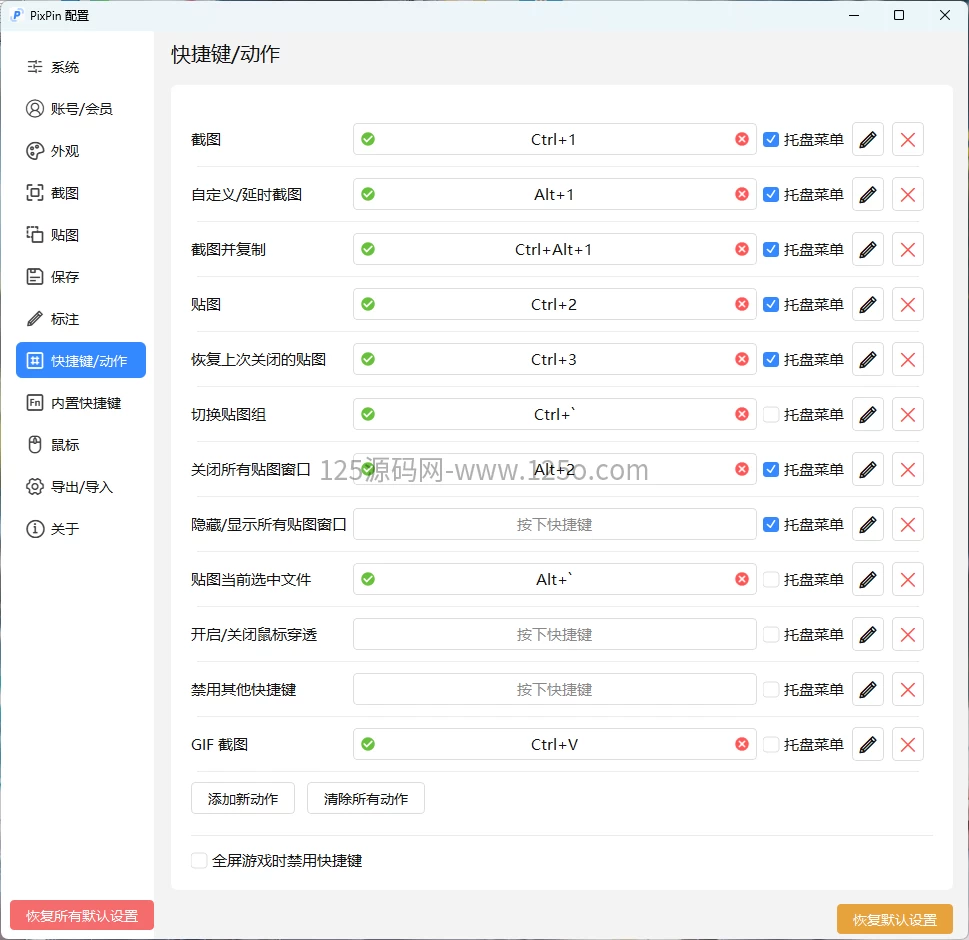This screenshot has width=969, height=940.
Task: Click the green check next to Ctrl+V
Action: [367, 744]
